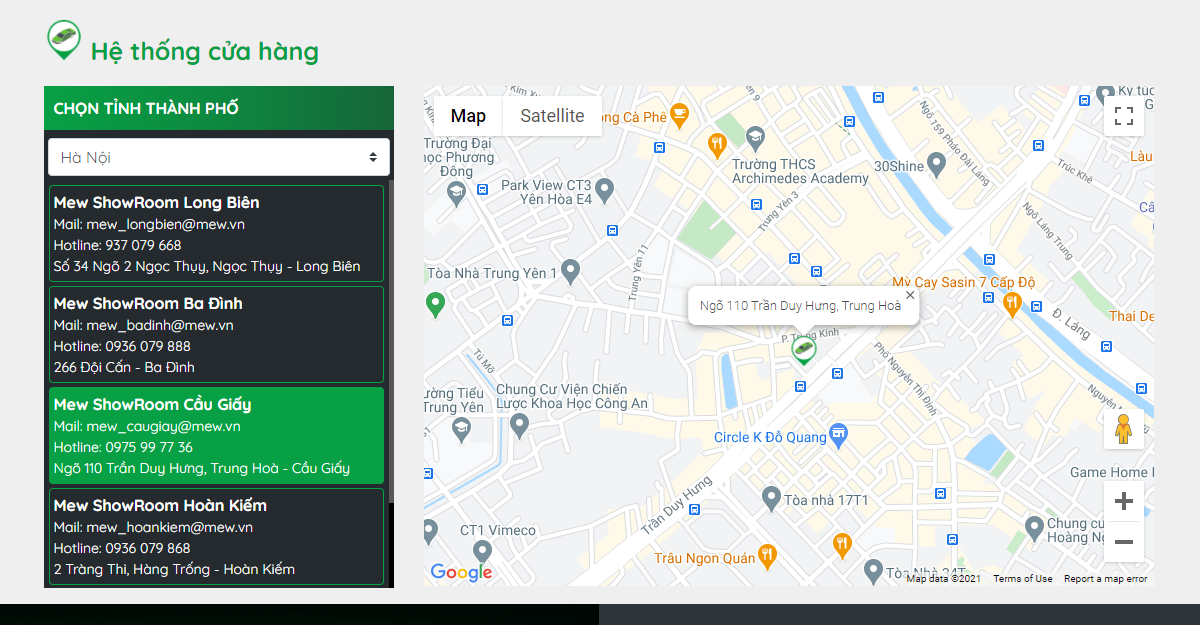Switch back to standard Map view
Screen dimensions: 1200x625
[467, 116]
